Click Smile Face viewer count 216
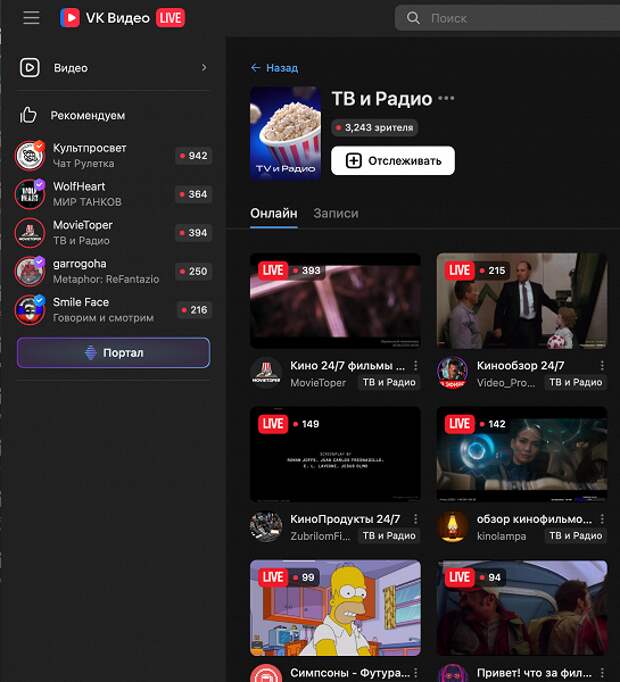Image resolution: width=620 pixels, height=682 pixels. click(194, 310)
